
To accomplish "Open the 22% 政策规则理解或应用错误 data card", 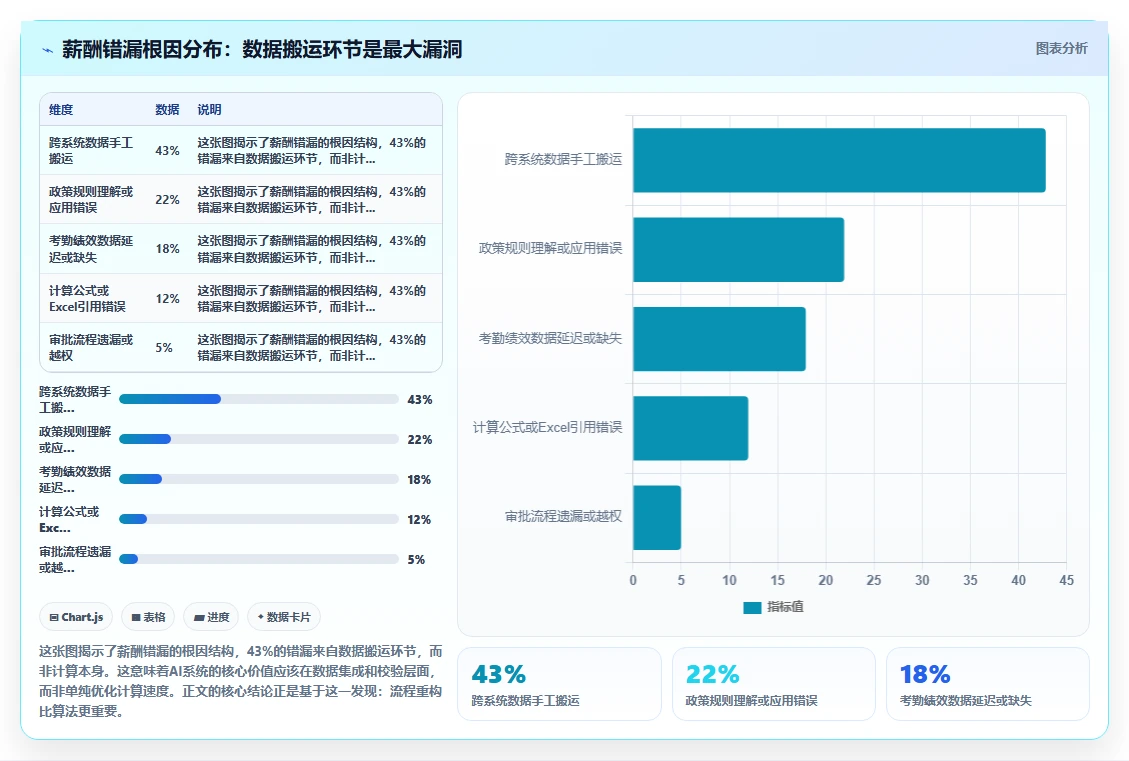I will pos(773,684).
